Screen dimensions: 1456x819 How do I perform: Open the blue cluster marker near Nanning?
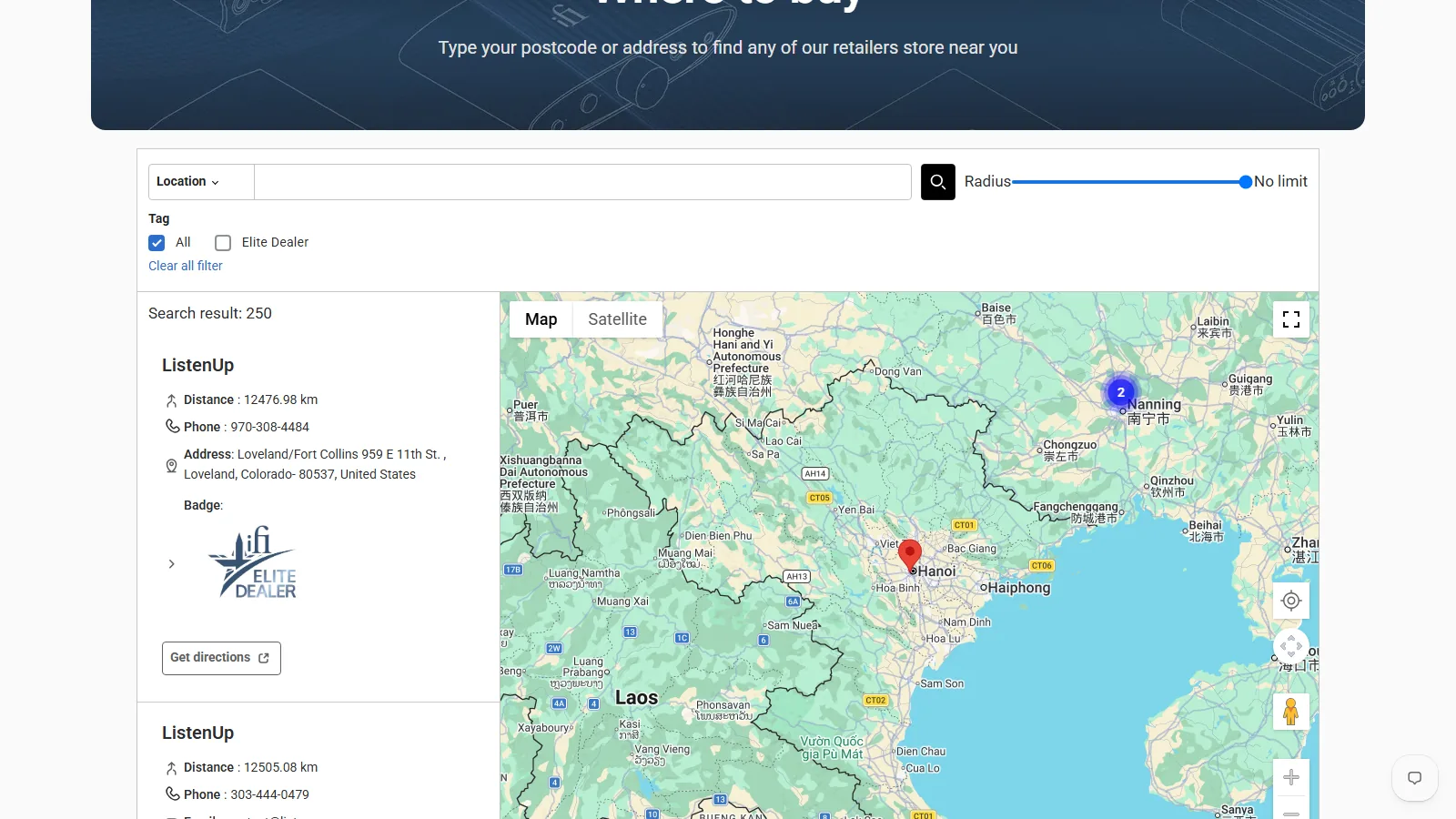(1121, 392)
